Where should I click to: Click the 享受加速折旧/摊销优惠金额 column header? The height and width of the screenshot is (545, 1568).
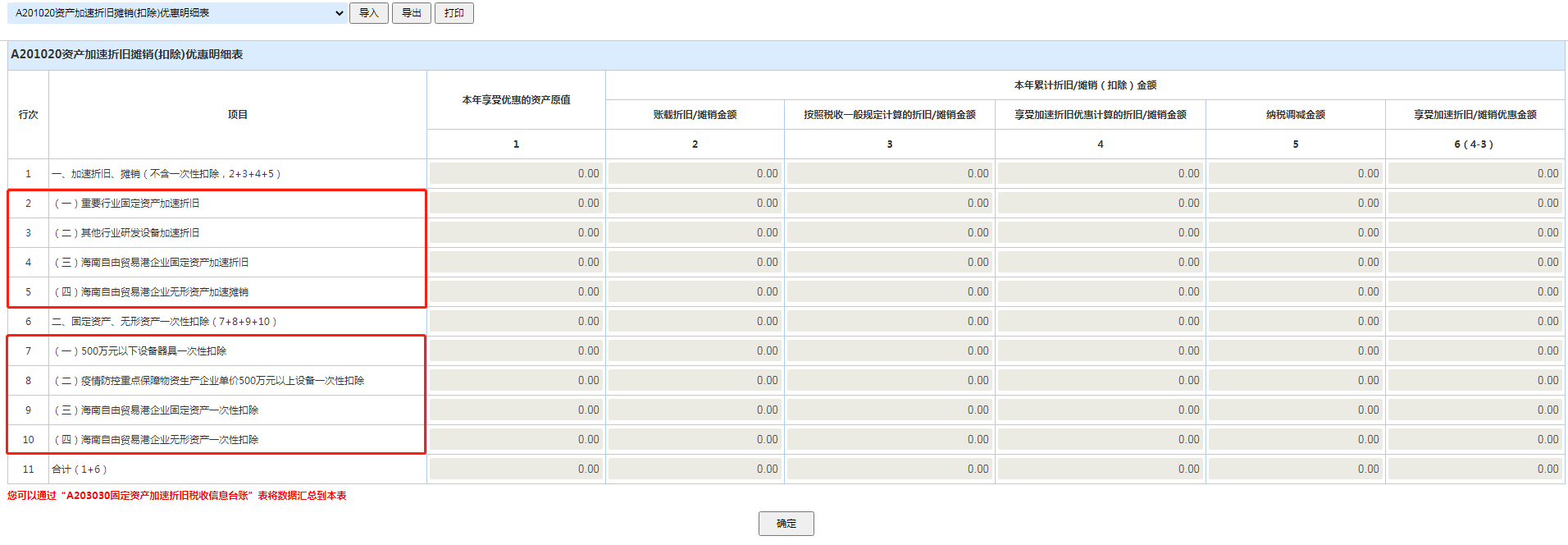[x=1475, y=115]
